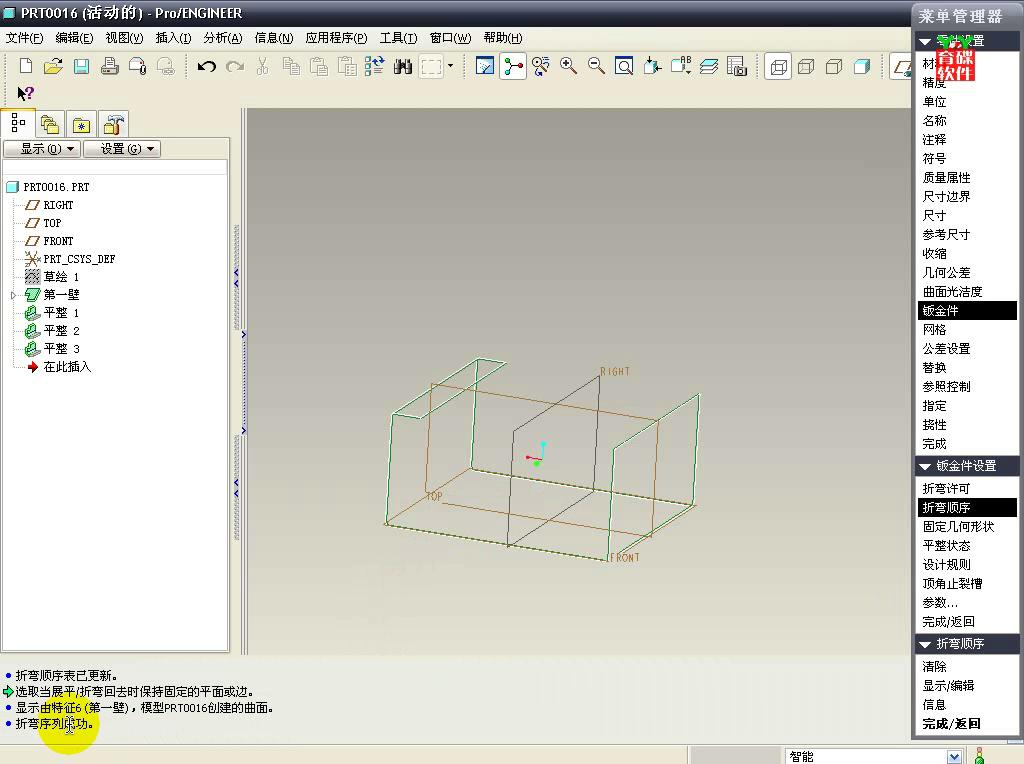This screenshot has width=1024, height=764.
Task: Launch the view manager icon
Action: [737, 66]
